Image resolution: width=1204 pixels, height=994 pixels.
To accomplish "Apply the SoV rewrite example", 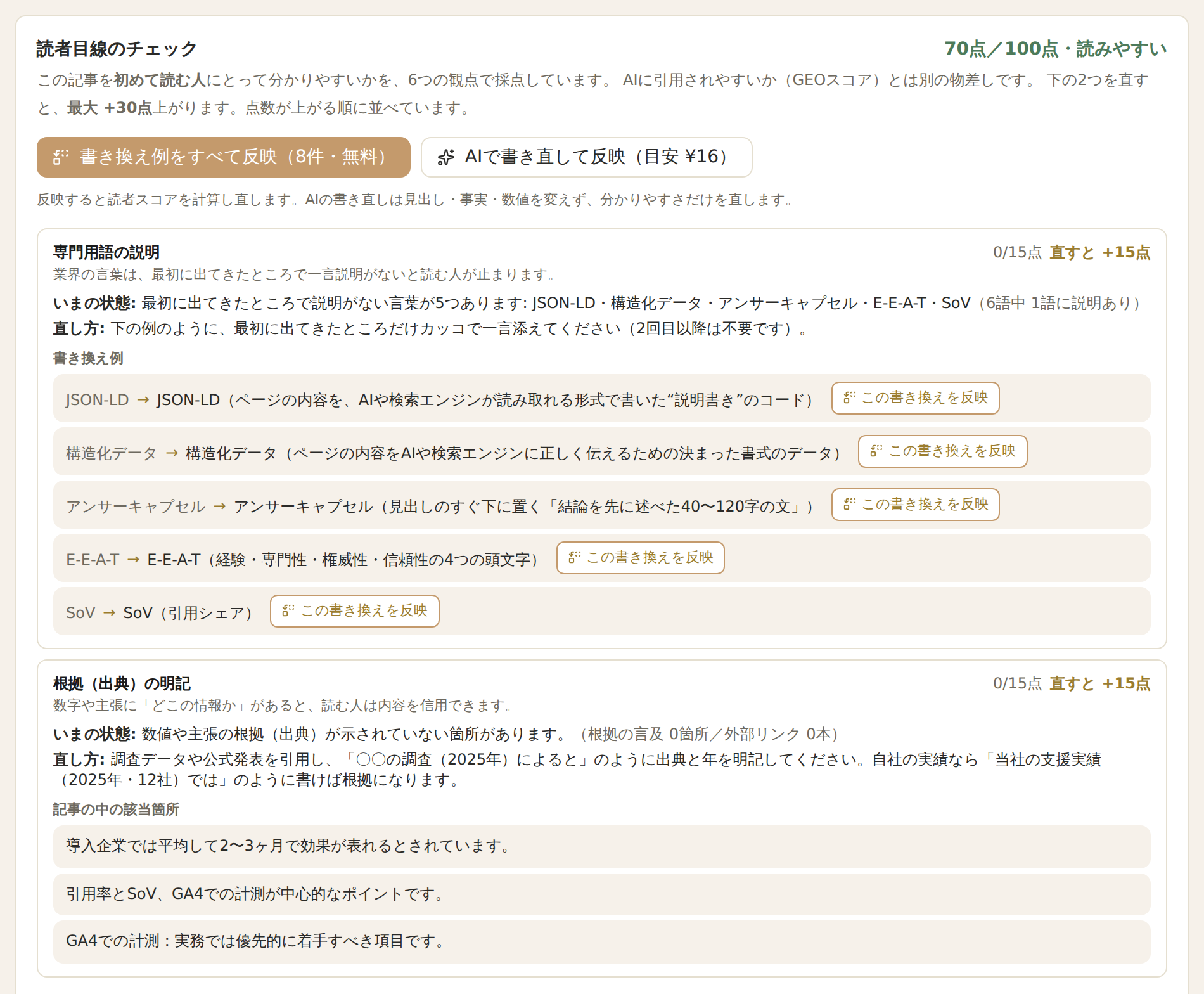I will pyautogui.click(x=355, y=611).
